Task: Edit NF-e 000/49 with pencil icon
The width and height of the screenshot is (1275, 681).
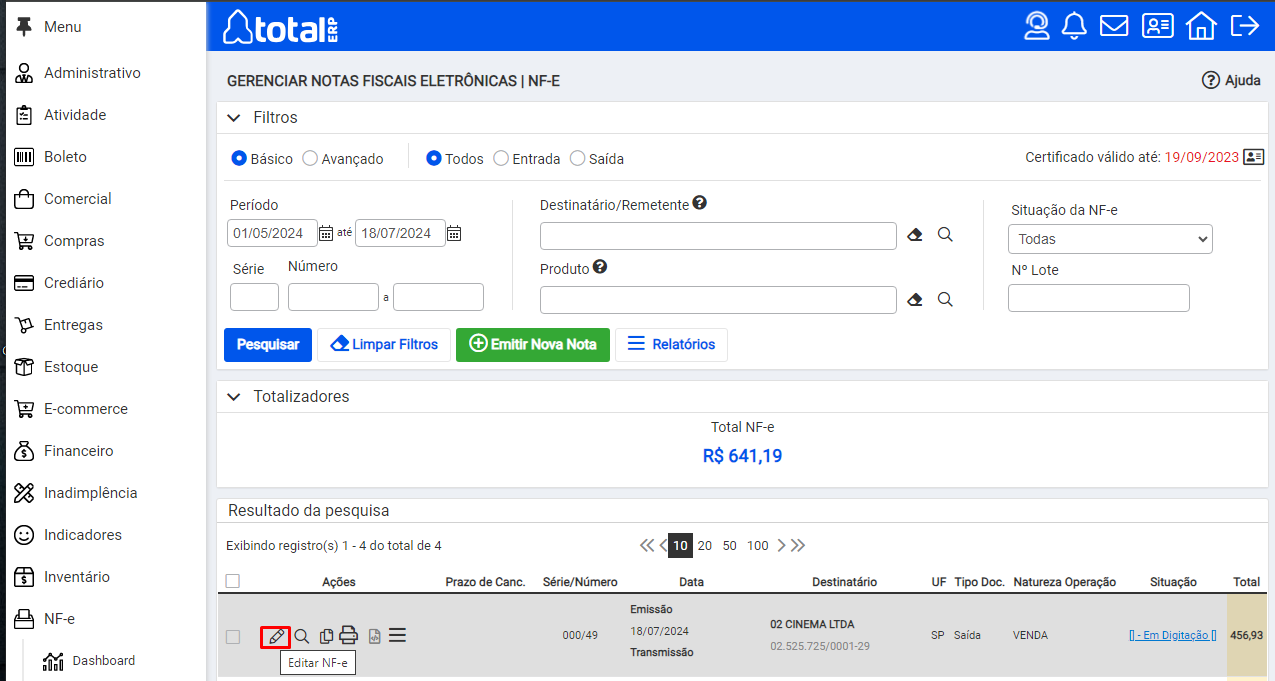Action: point(276,636)
